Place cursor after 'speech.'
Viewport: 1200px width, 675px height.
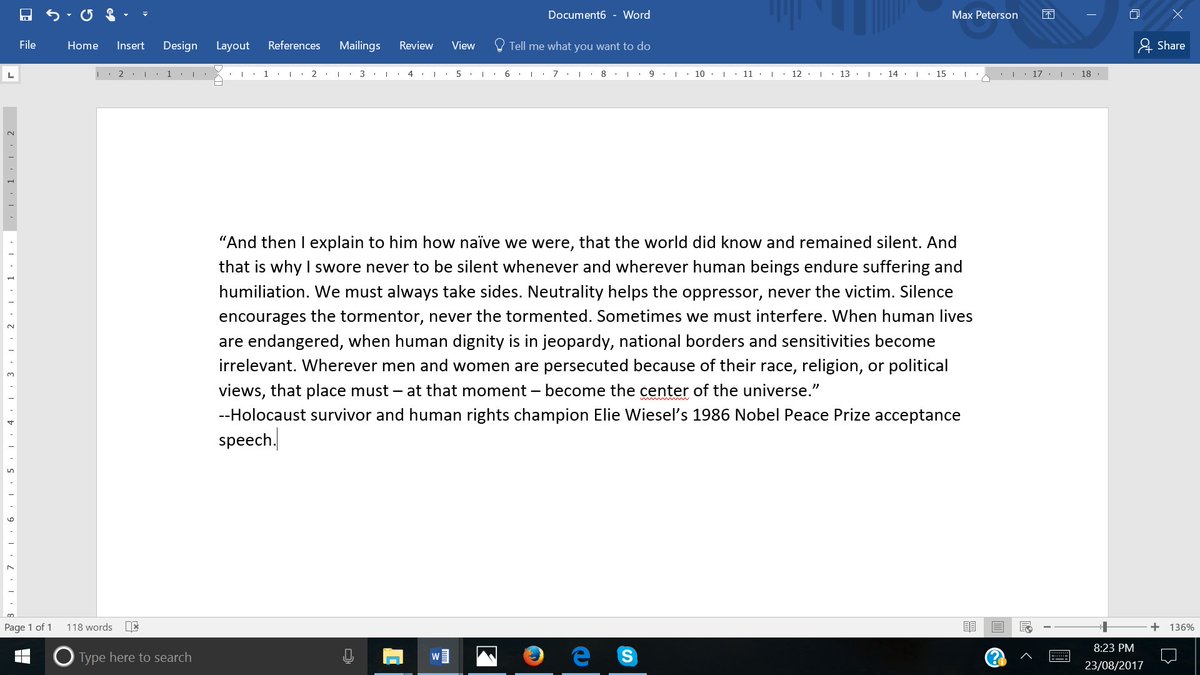(x=276, y=439)
